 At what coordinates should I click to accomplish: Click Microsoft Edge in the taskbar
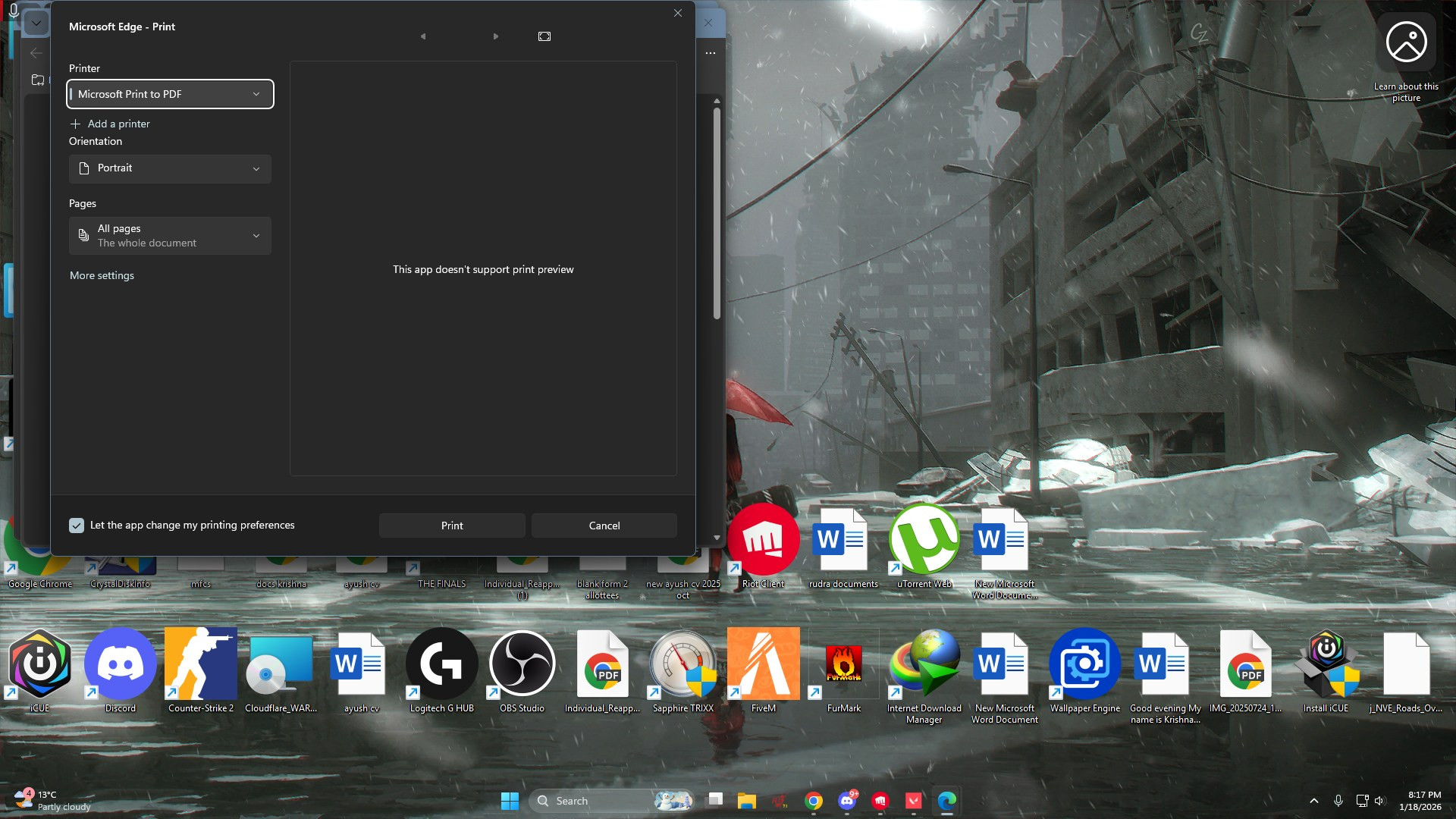click(946, 801)
